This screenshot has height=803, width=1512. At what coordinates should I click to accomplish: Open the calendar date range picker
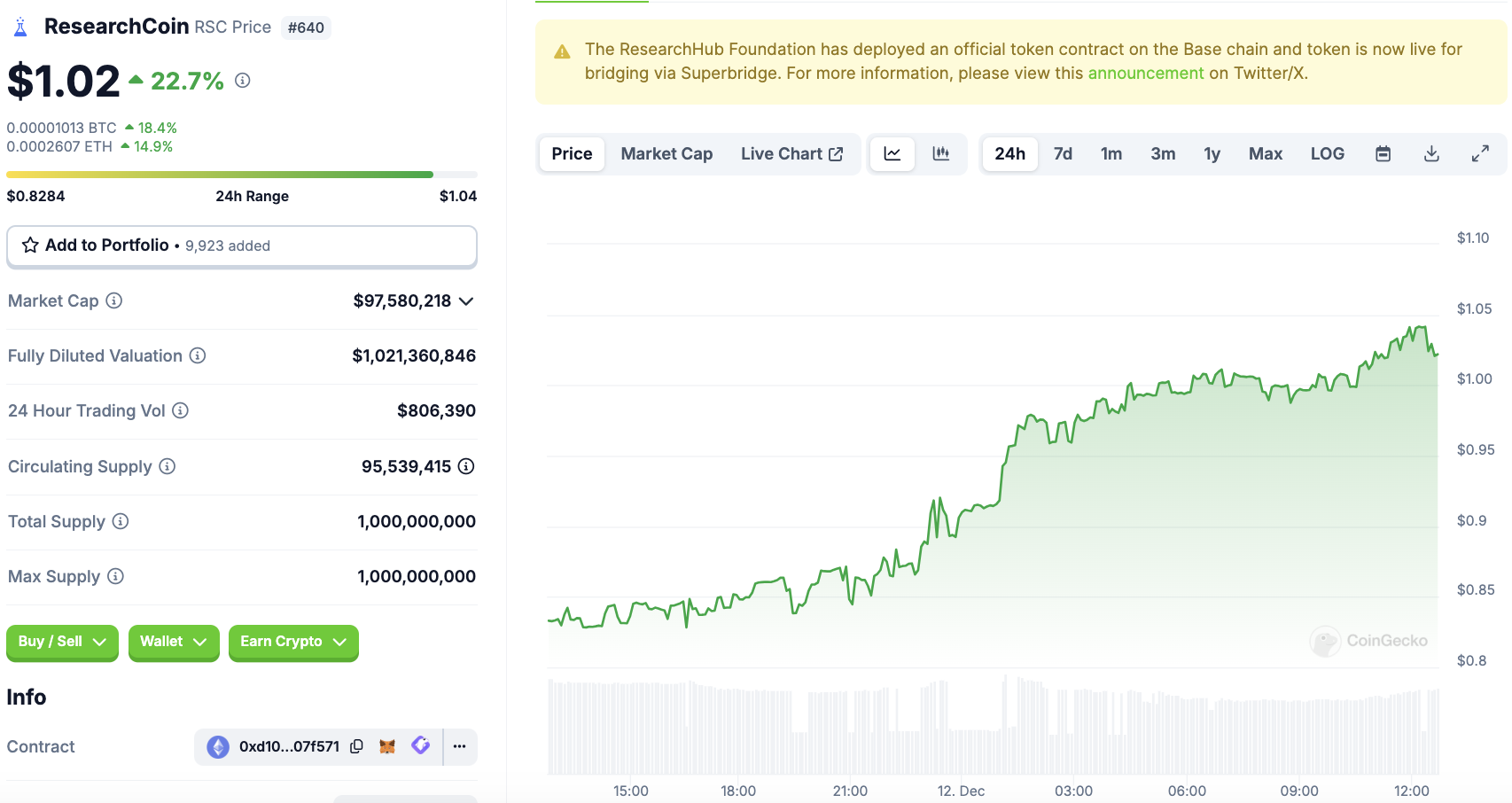point(1383,154)
